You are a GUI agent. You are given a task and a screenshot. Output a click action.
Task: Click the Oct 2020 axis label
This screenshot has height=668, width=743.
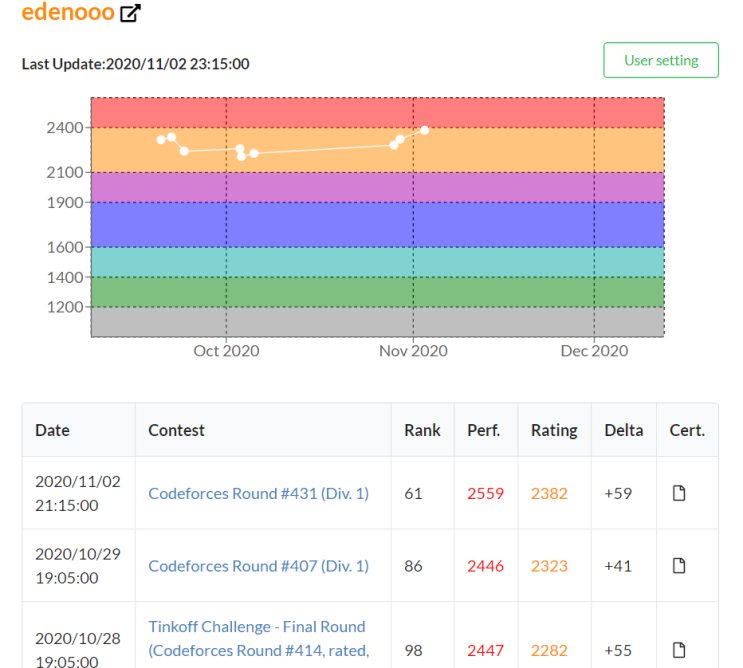(x=226, y=351)
